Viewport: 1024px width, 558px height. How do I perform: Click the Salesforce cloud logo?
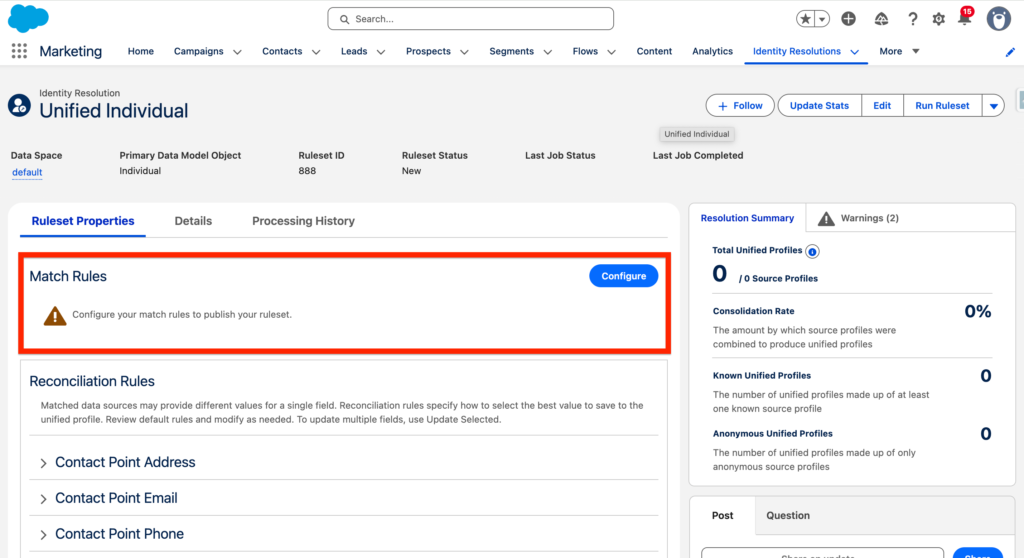28,18
